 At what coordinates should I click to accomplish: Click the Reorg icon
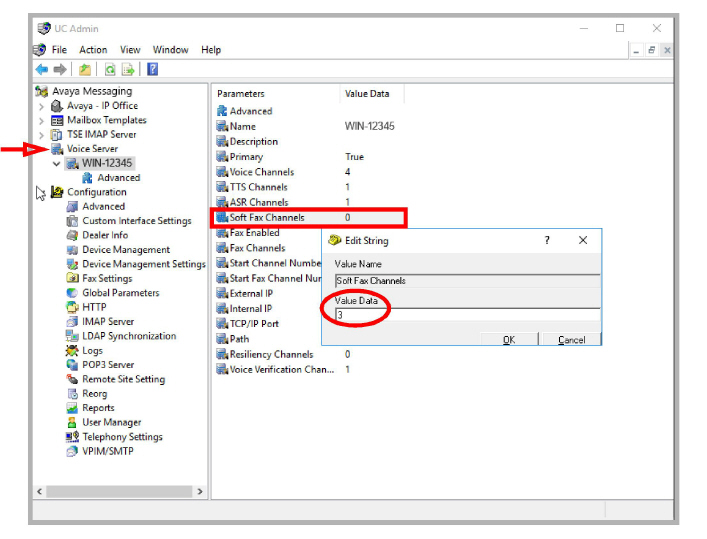click(72, 394)
